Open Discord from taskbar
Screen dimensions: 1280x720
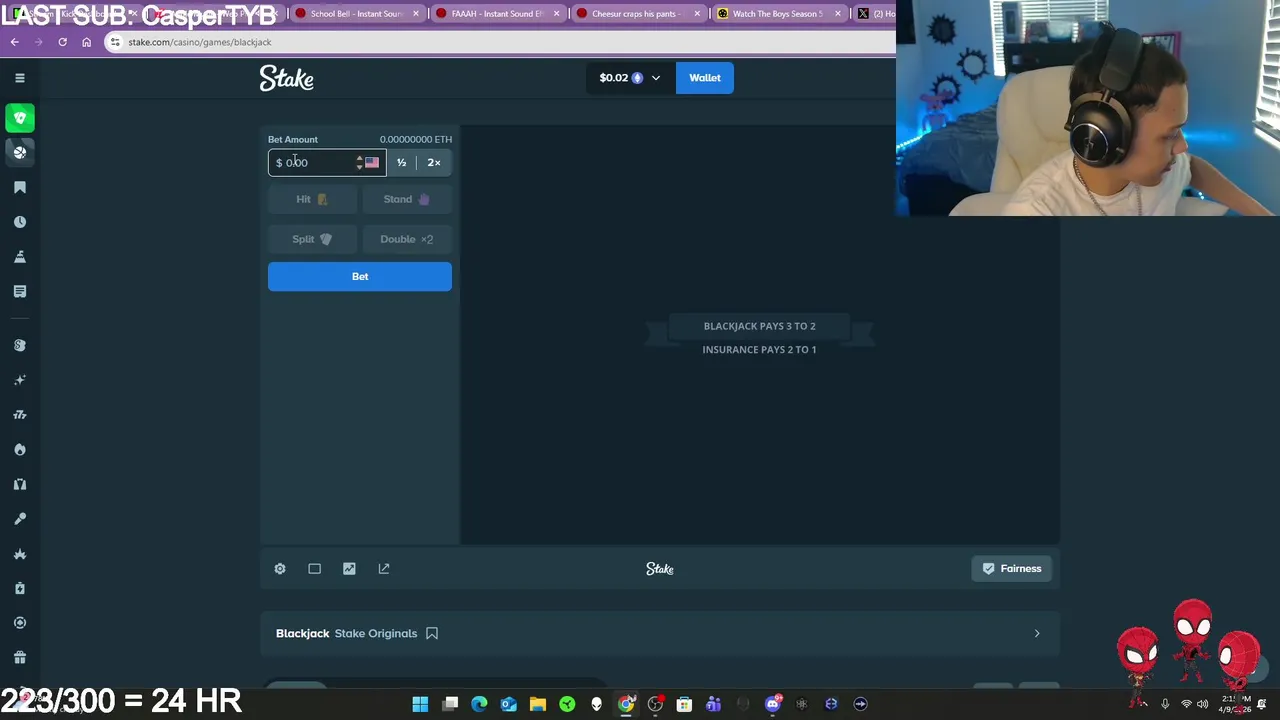click(x=772, y=704)
